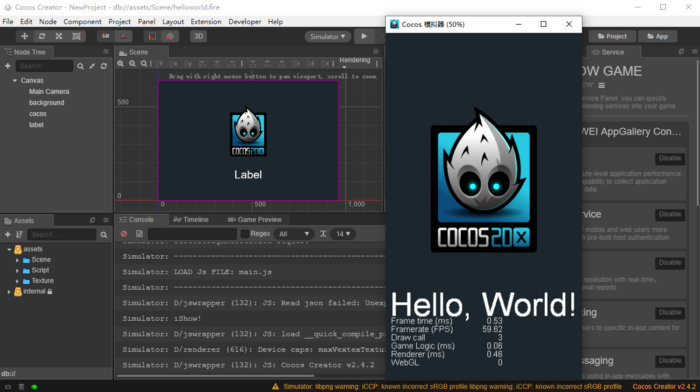700x392 pixels.
Task: Refresh the Node Tree
Action: click(x=104, y=66)
